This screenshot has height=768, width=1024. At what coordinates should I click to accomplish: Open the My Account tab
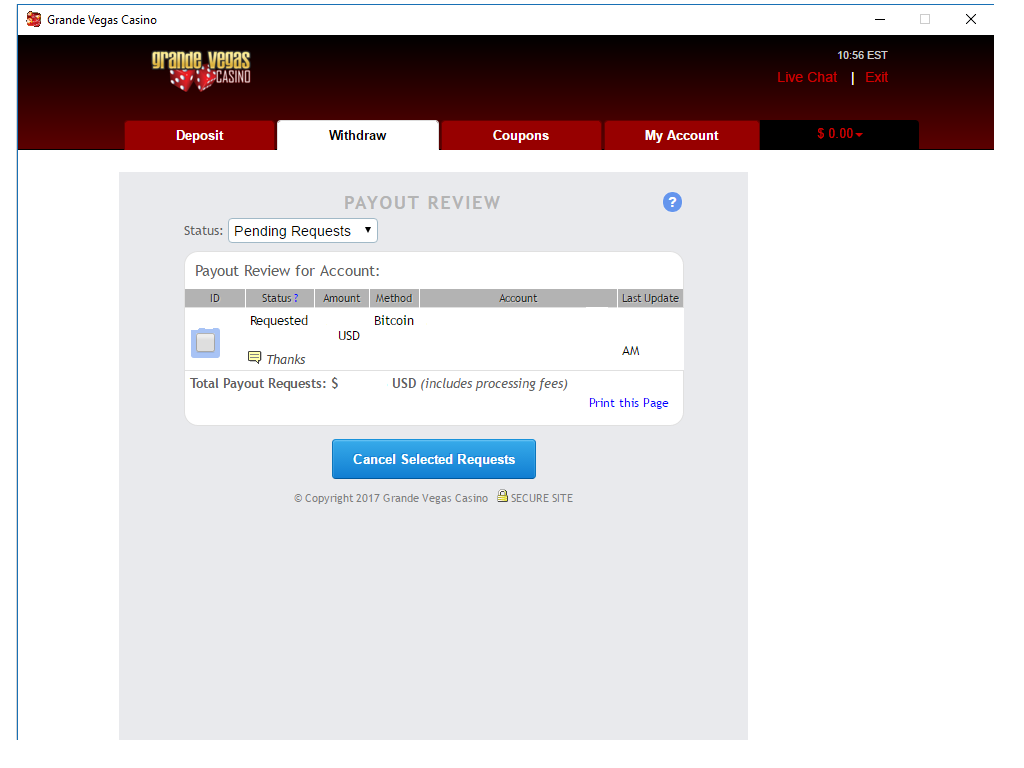point(681,135)
